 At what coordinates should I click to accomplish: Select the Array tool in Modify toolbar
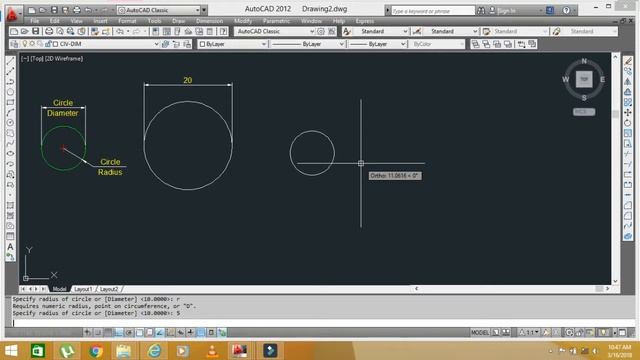[x=628, y=102]
